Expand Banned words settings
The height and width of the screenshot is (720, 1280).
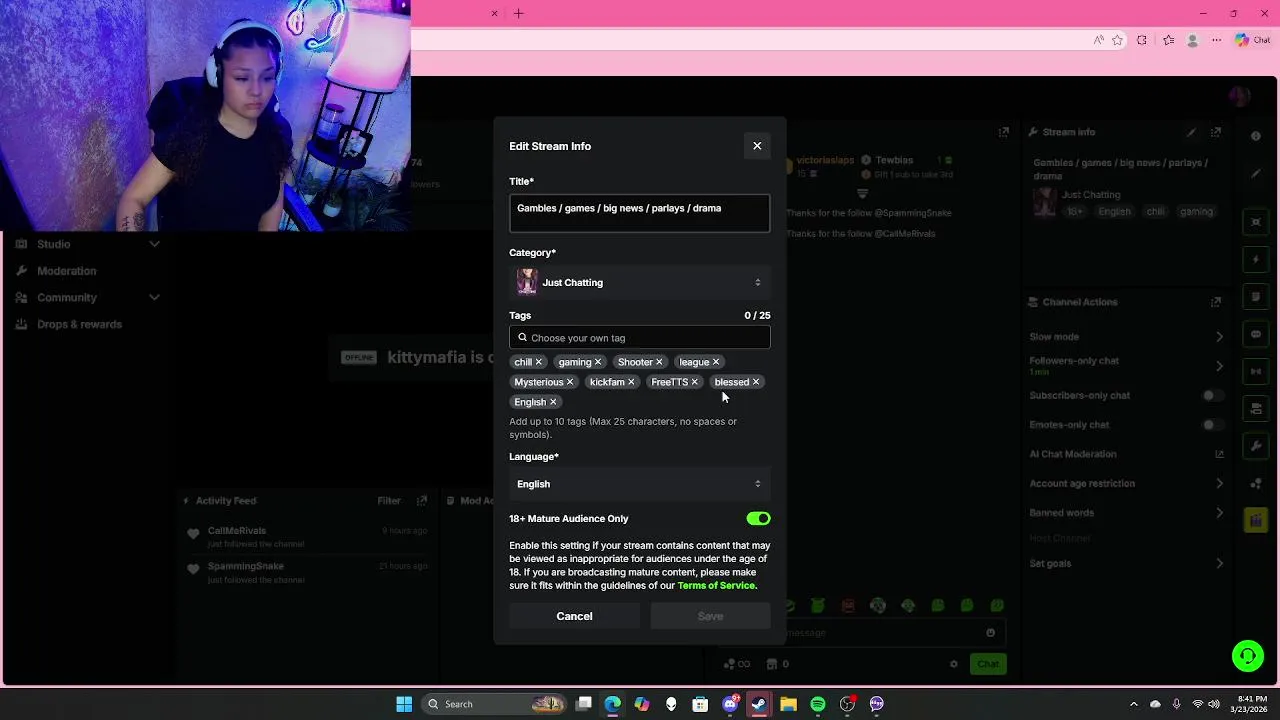[1219, 513]
